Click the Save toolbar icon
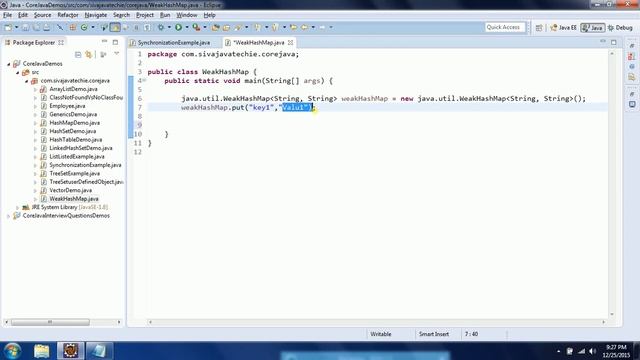Screen dimensions: 640x360 coord(25,27)
